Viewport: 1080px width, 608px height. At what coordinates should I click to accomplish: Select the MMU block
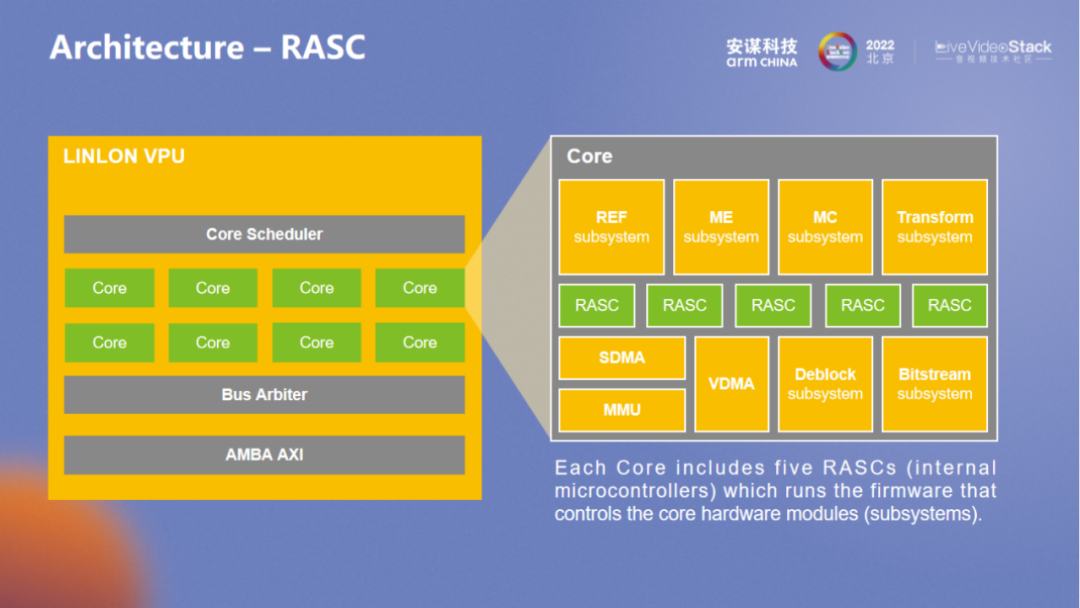[622, 410]
